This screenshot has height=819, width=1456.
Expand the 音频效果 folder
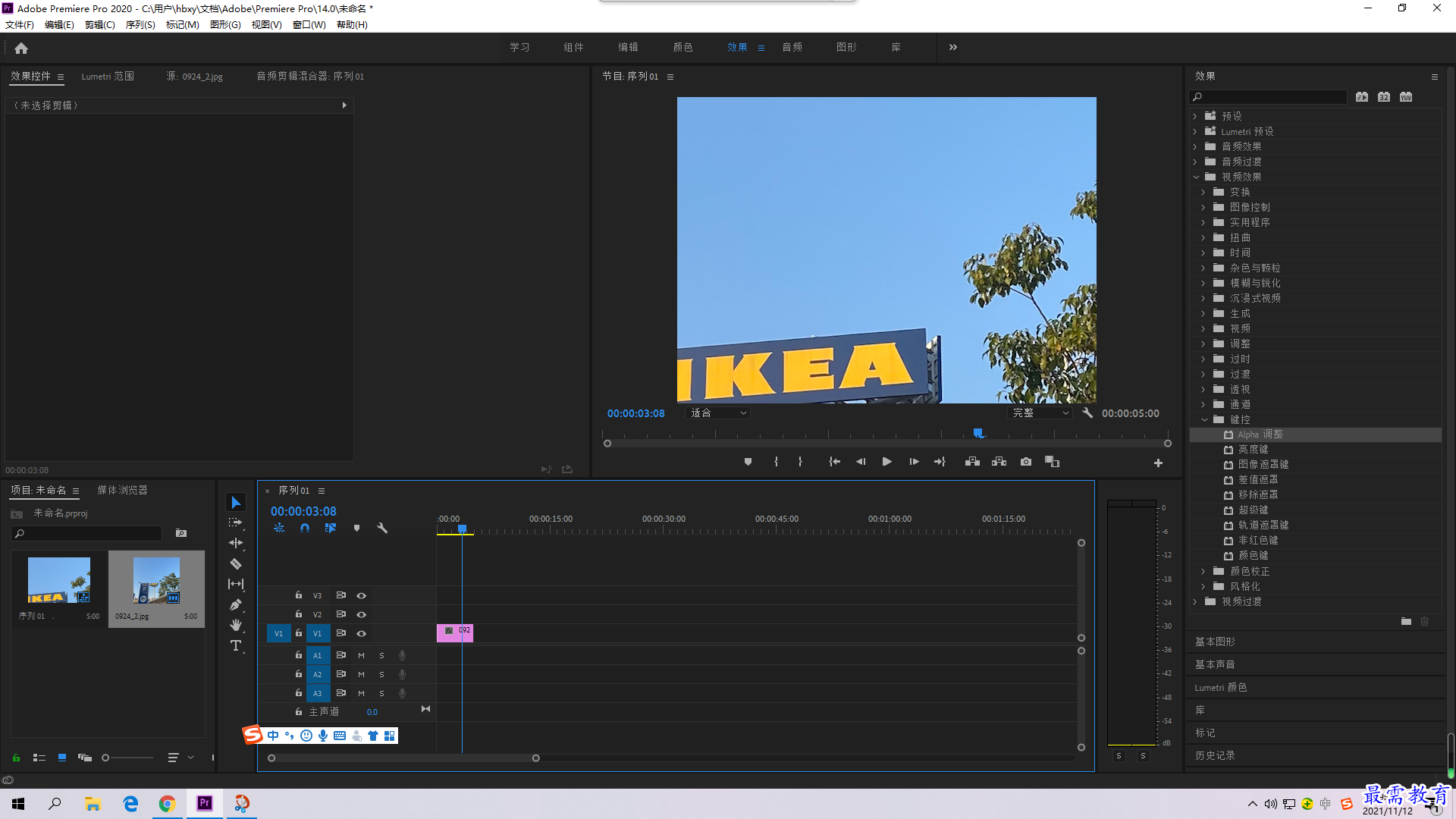coord(1195,146)
